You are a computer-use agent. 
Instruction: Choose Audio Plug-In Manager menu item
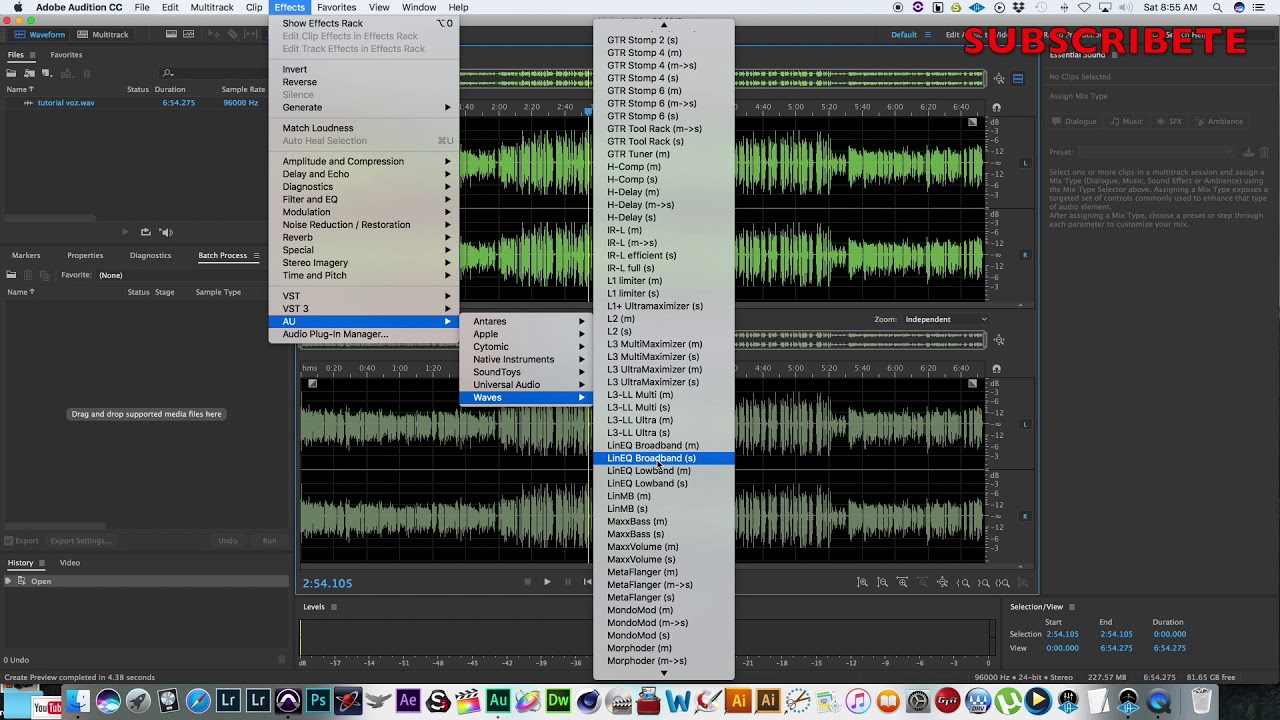(x=363, y=334)
